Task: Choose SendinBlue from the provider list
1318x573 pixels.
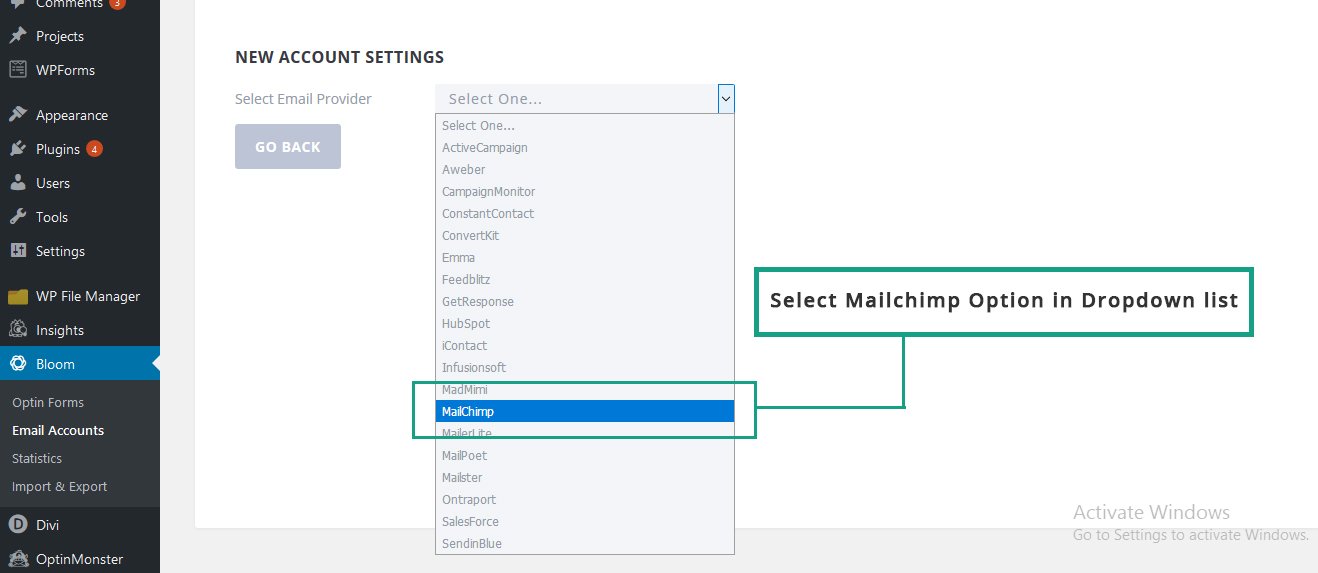Action: (x=585, y=543)
